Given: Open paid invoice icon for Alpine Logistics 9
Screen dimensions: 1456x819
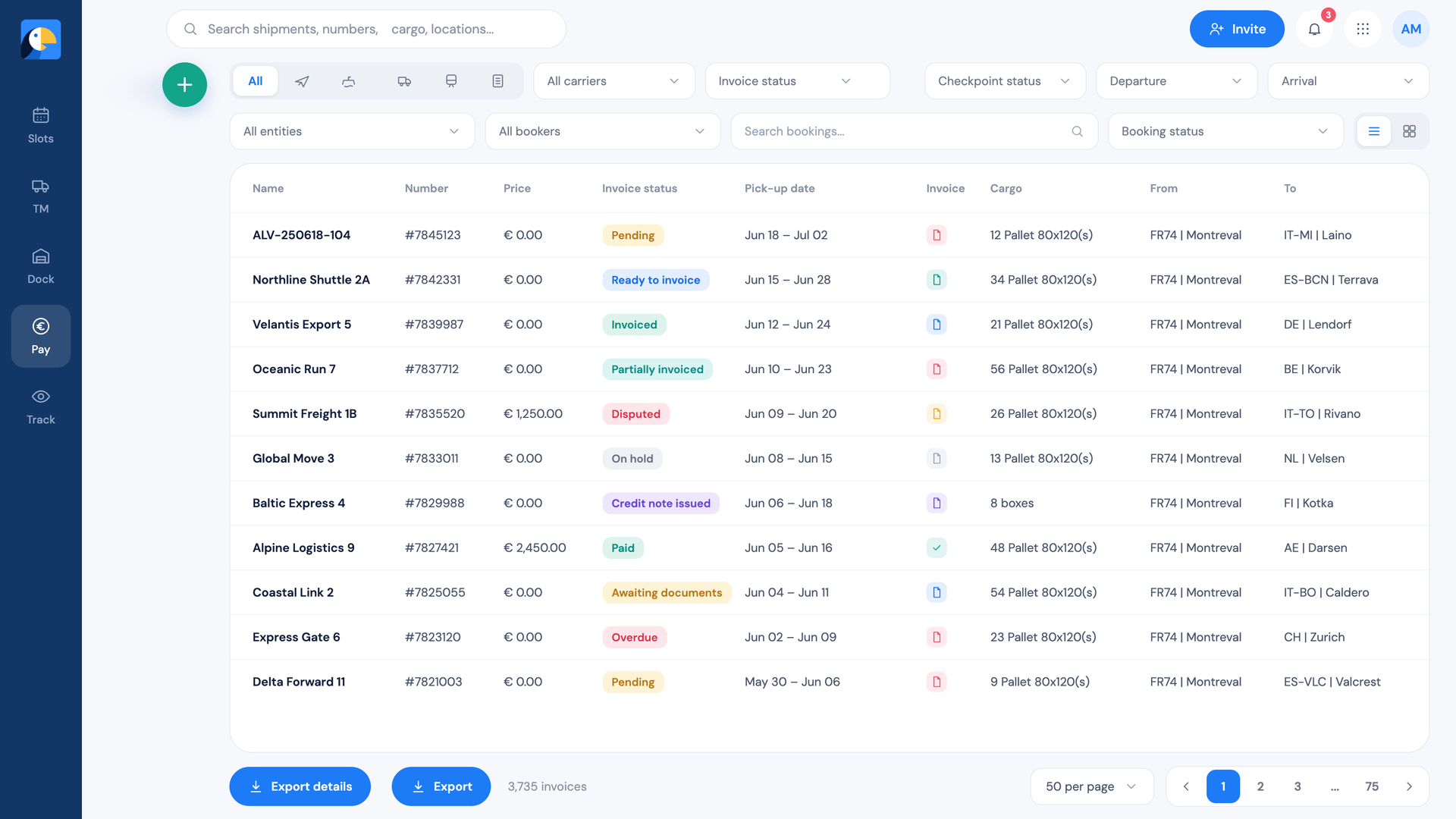Looking at the screenshot, I should [937, 548].
